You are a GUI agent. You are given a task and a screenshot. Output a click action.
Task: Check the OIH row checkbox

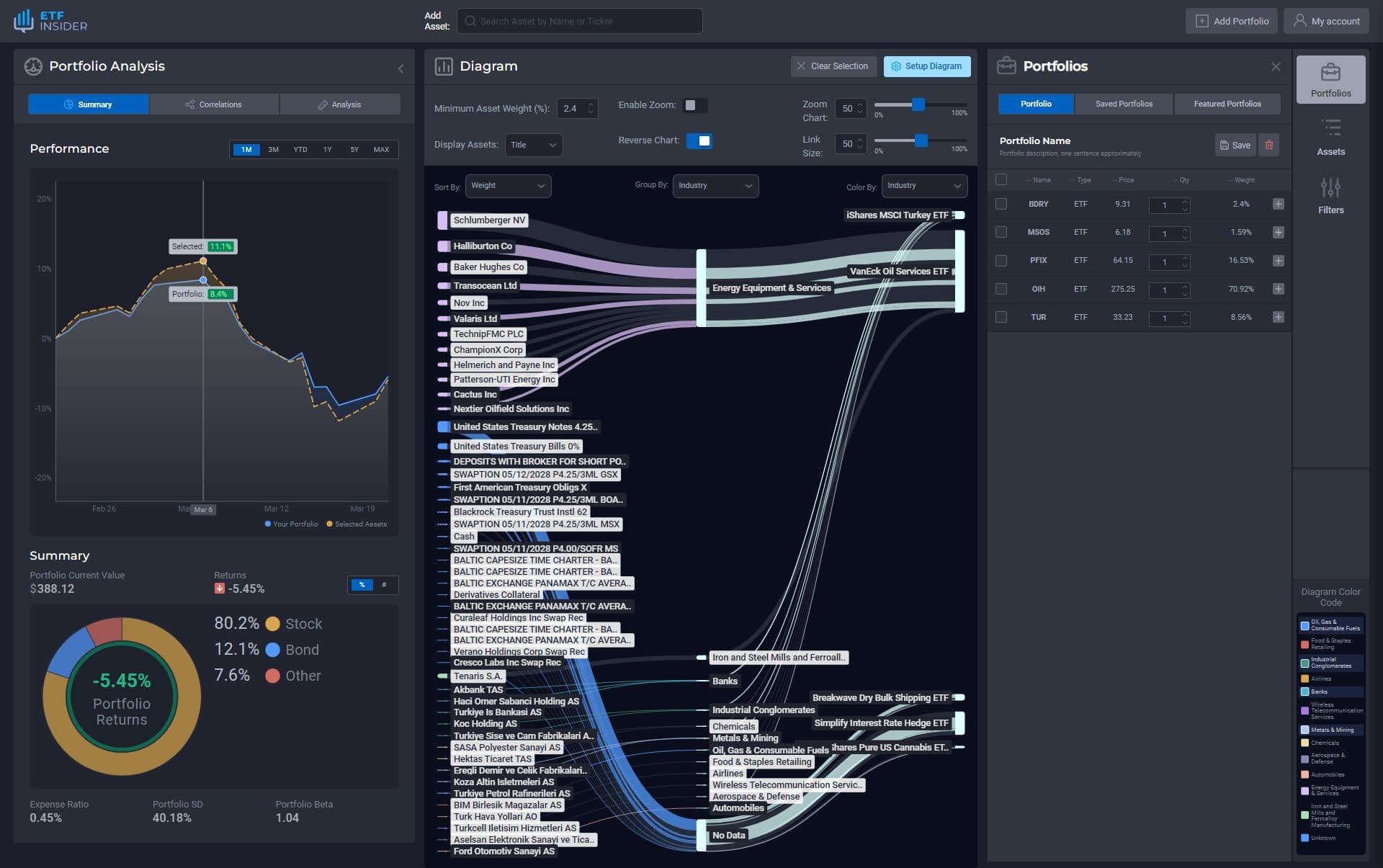1001,289
